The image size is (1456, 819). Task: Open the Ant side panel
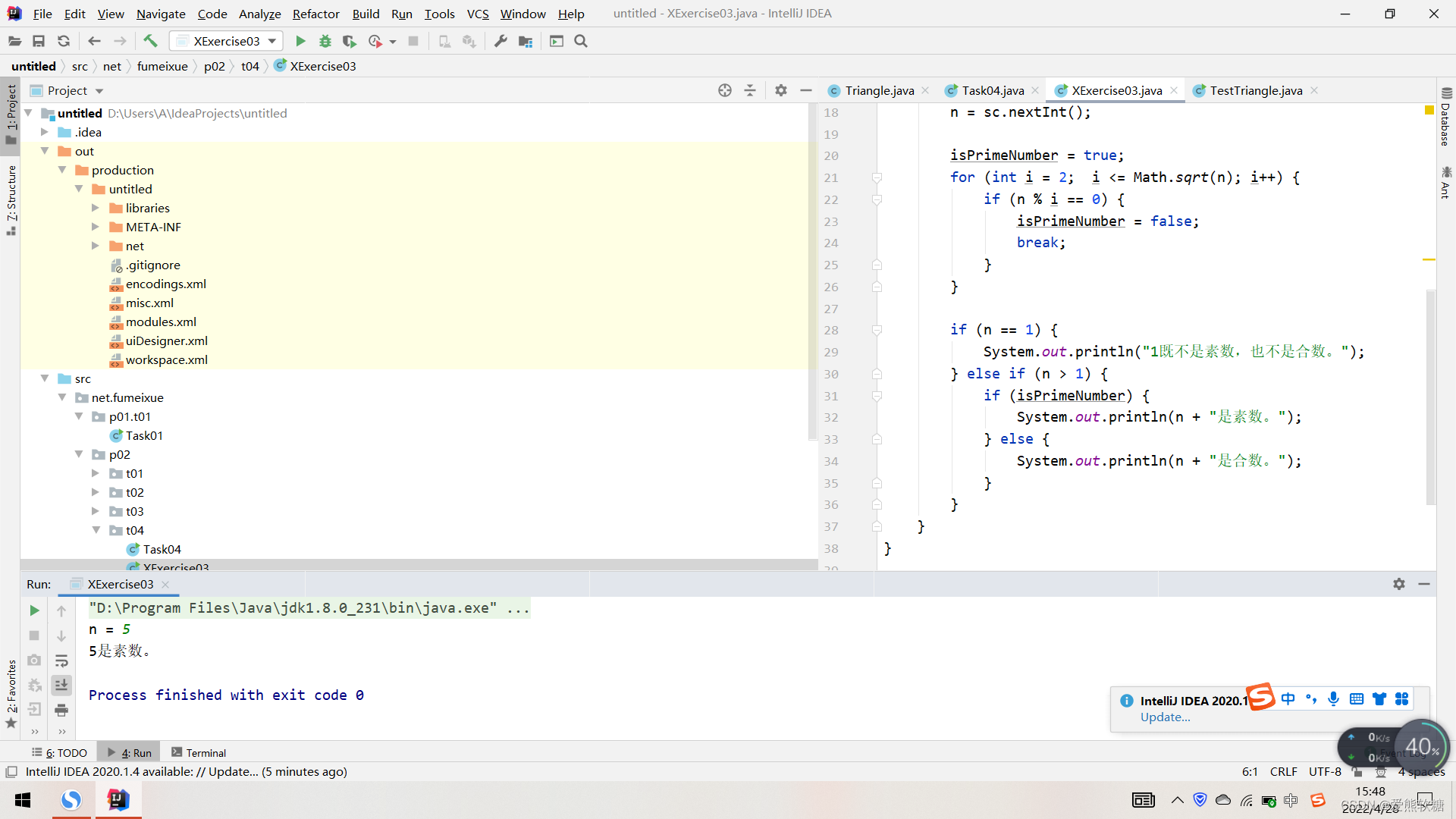coord(1446,183)
